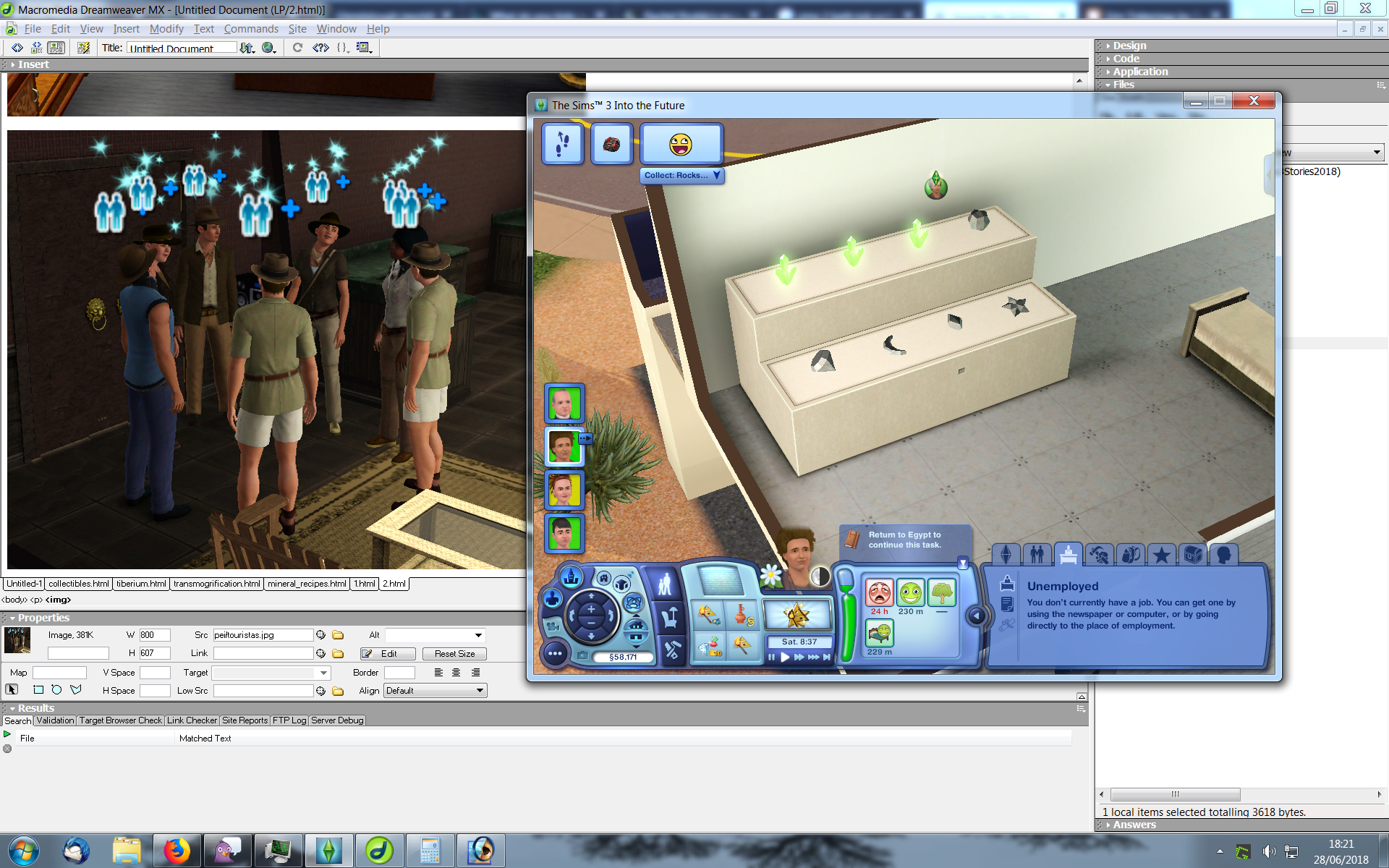Image resolution: width=1389 pixels, height=868 pixels.
Task: Switch to Code and Design split view
Action: tap(36, 48)
